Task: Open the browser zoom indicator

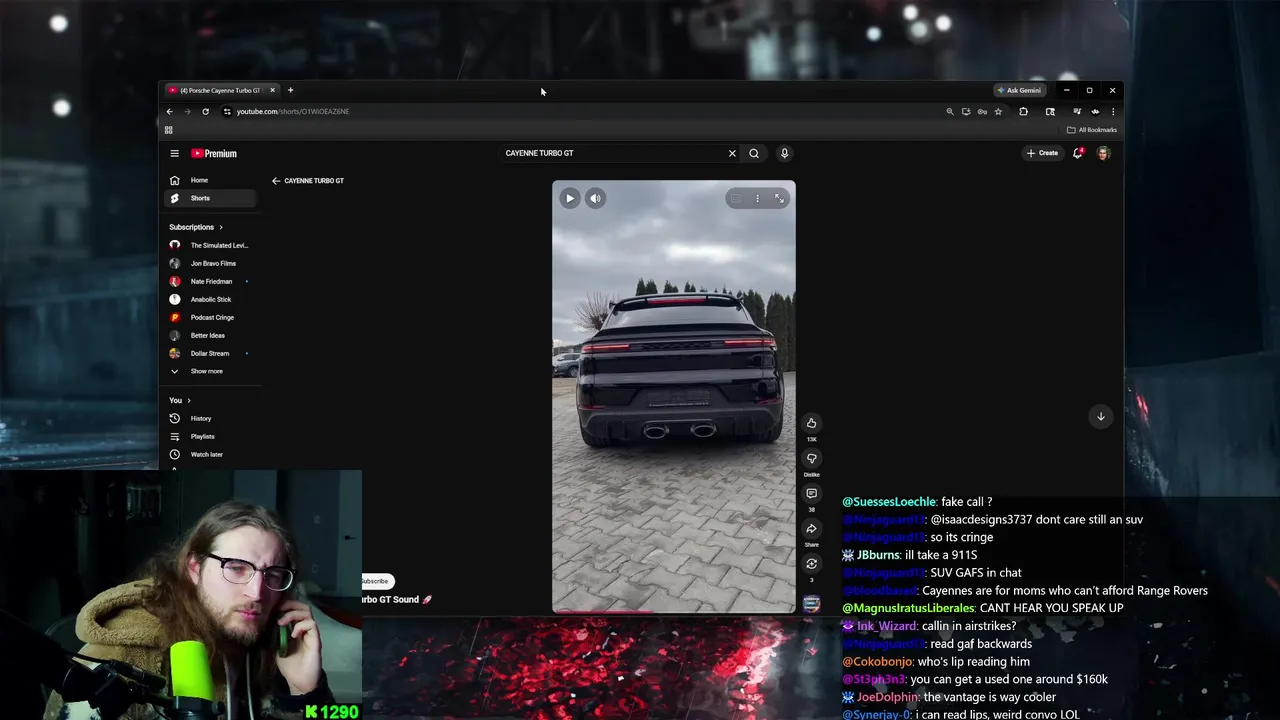Action: [950, 112]
